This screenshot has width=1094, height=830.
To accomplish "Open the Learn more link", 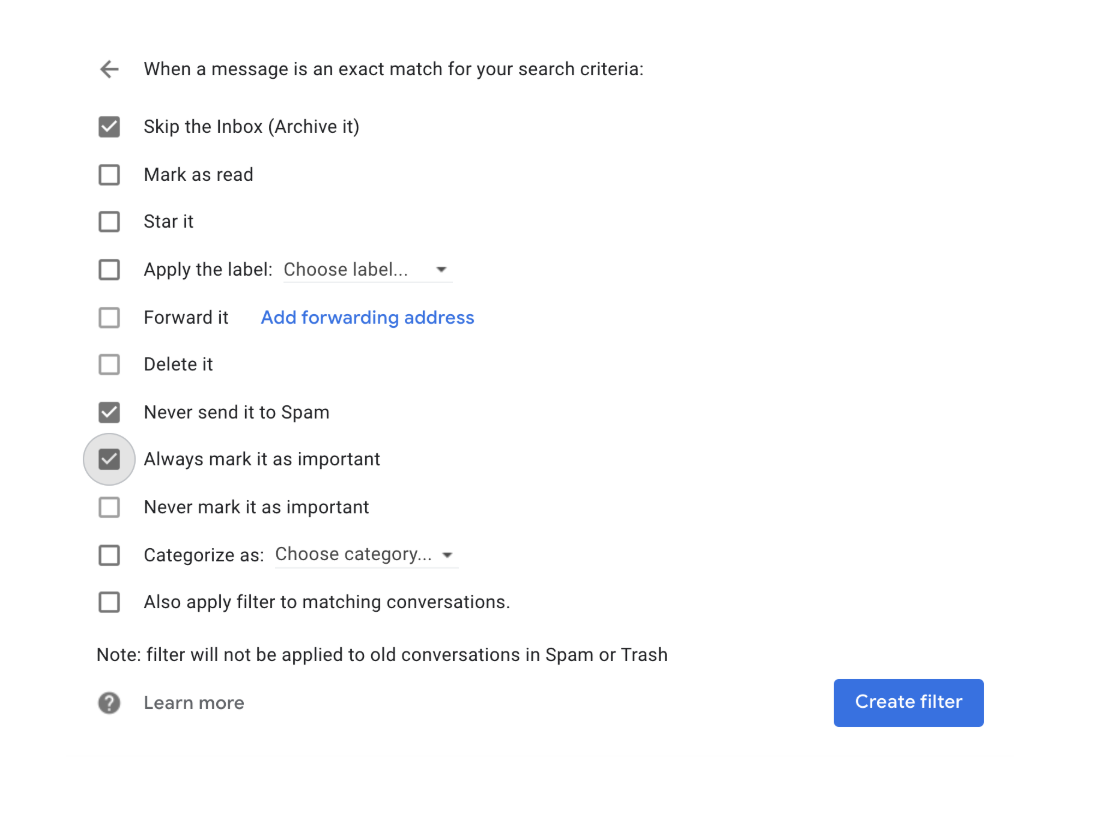I will coord(194,703).
